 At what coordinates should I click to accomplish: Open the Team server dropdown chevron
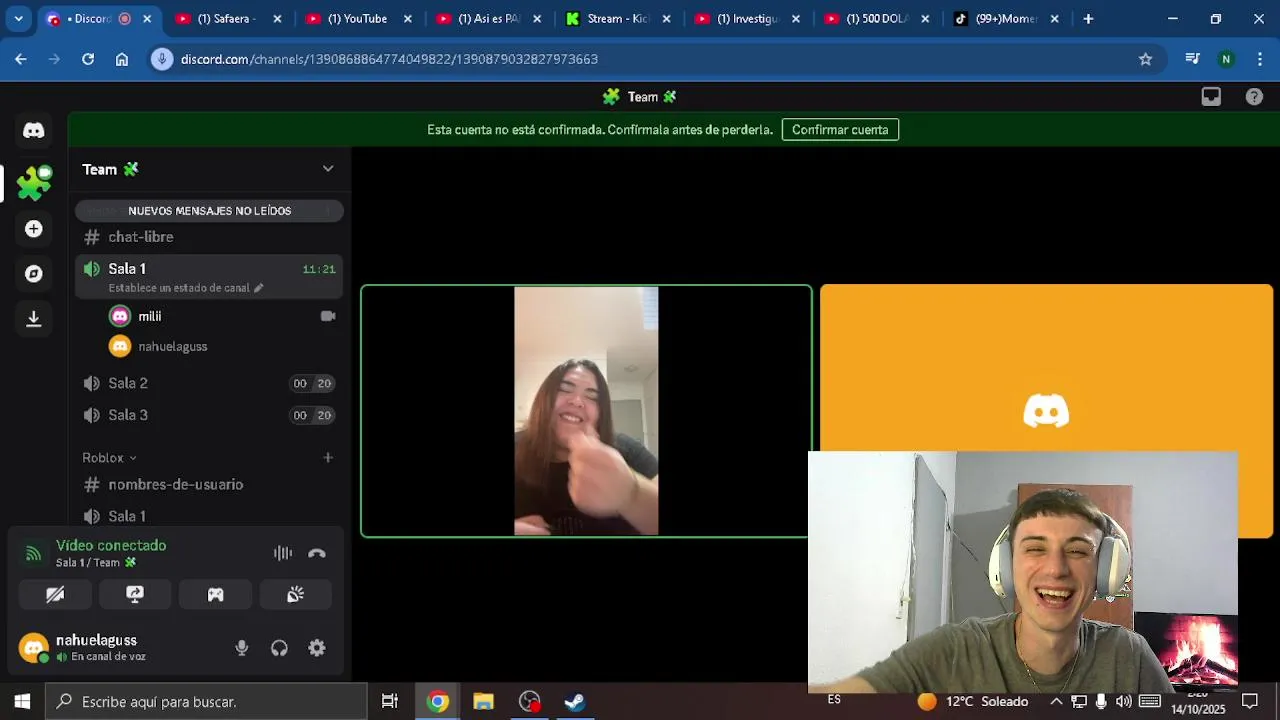[328, 169]
